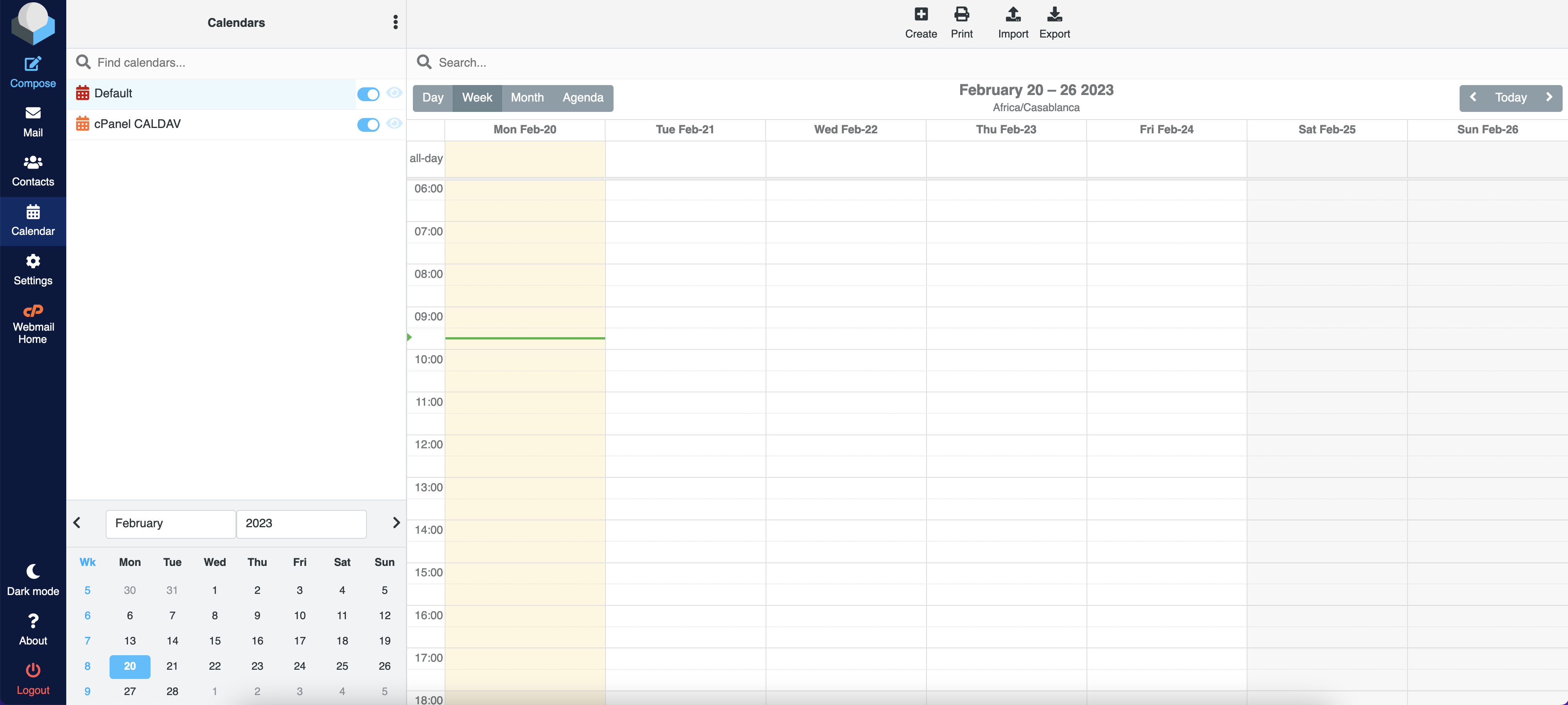Go to the next month in mini calendar

(x=396, y=522)
